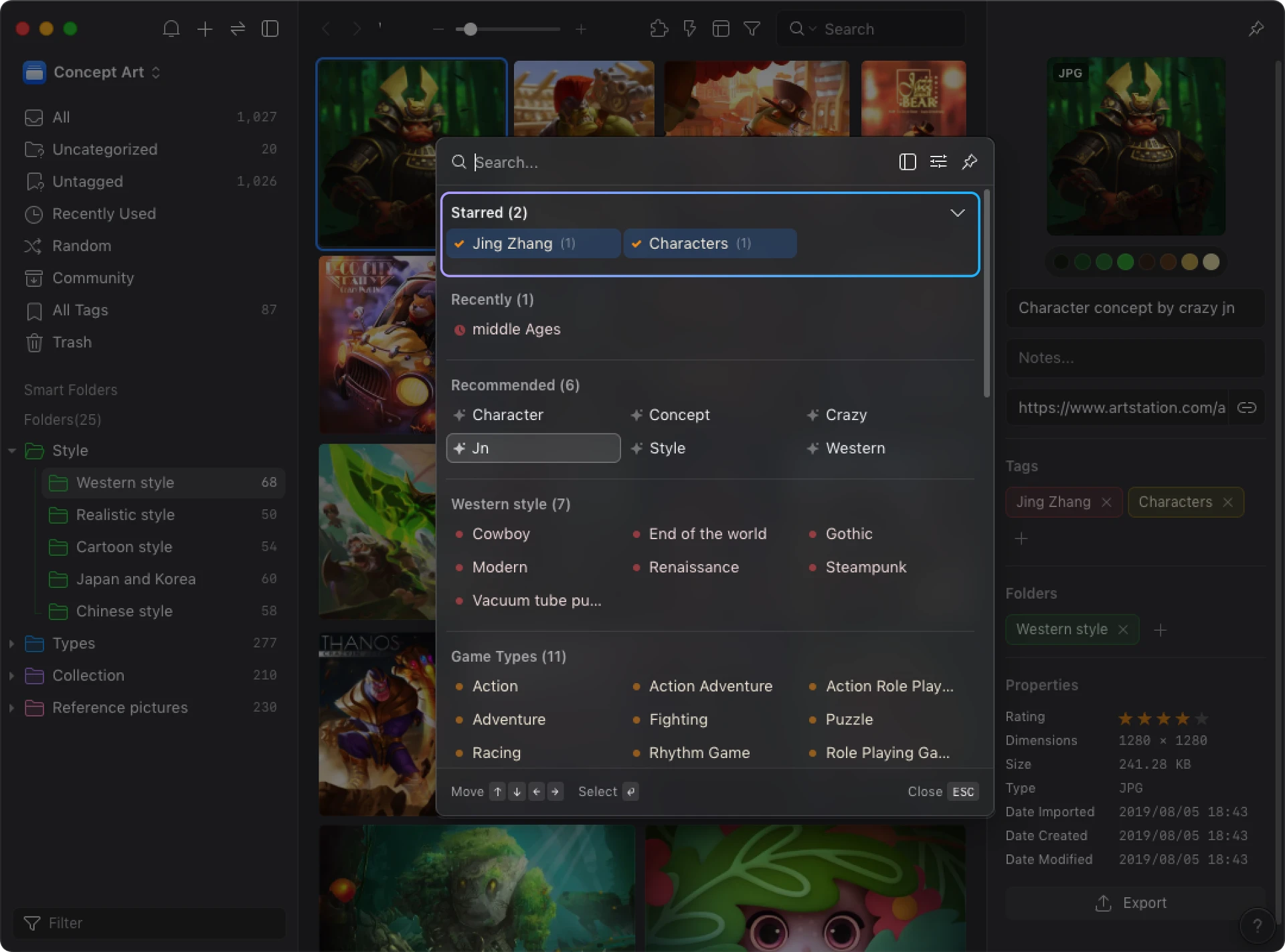The image size is (1285, 952).
Task: Open the filter funnel icon in toolbar
Action: tap(752, 29)
